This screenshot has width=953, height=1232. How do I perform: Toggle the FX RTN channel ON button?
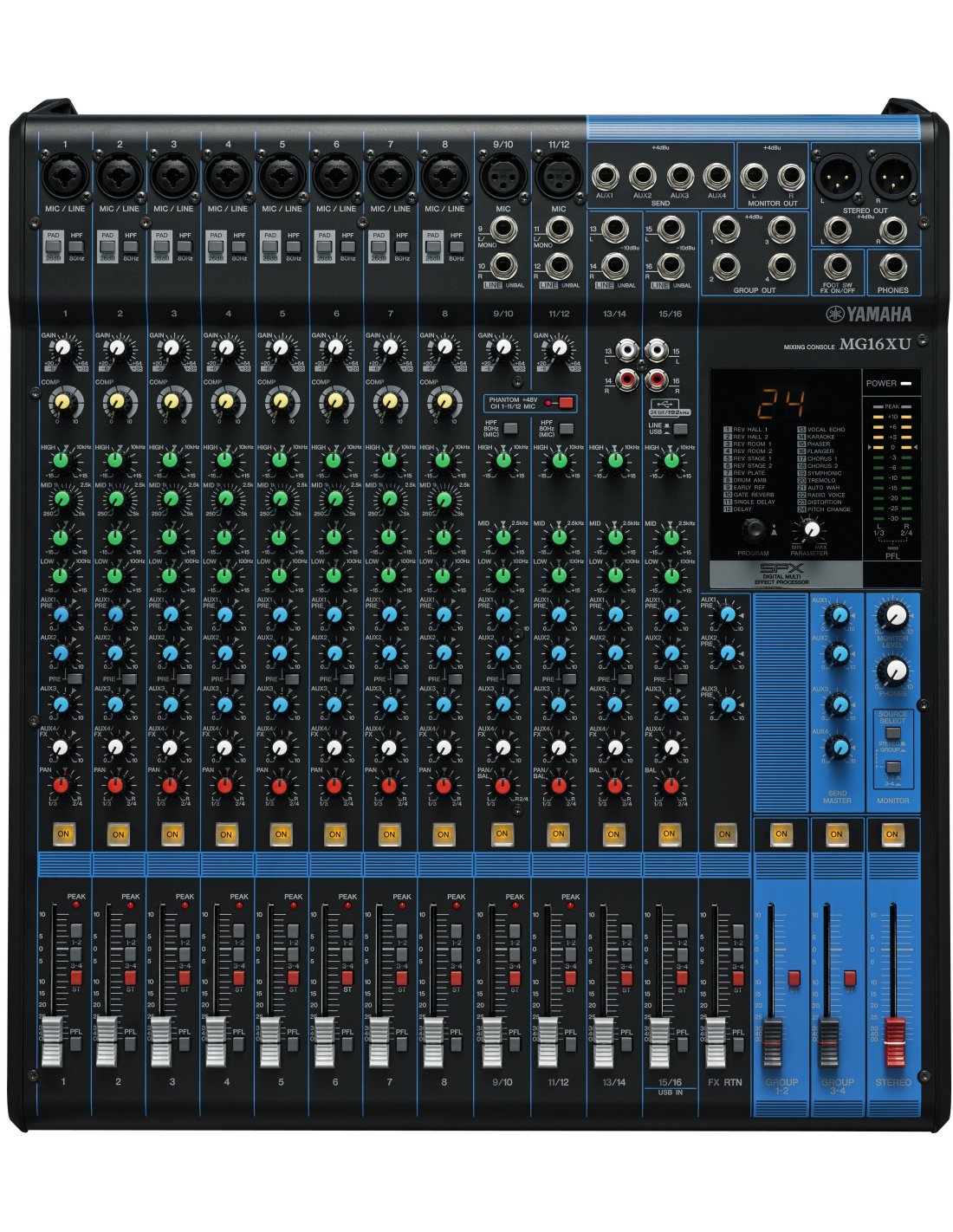click(x=724, y=834)
